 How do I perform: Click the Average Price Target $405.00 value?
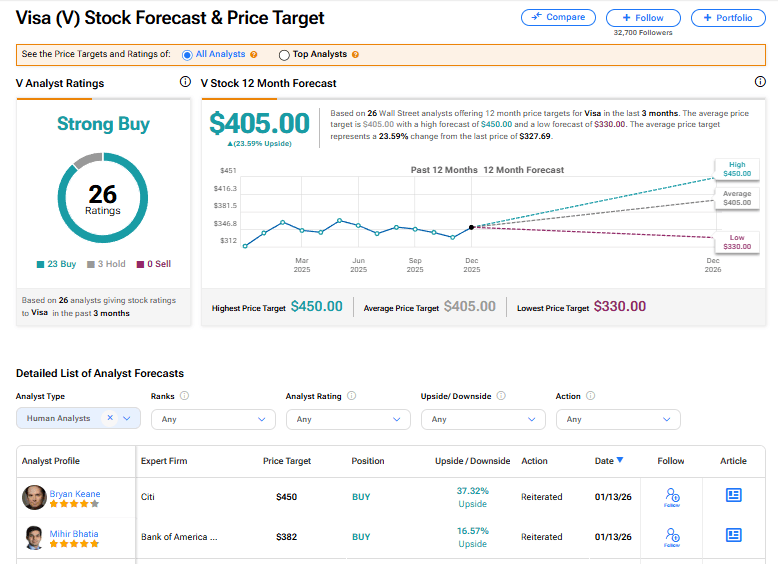[x=470, y=307]
